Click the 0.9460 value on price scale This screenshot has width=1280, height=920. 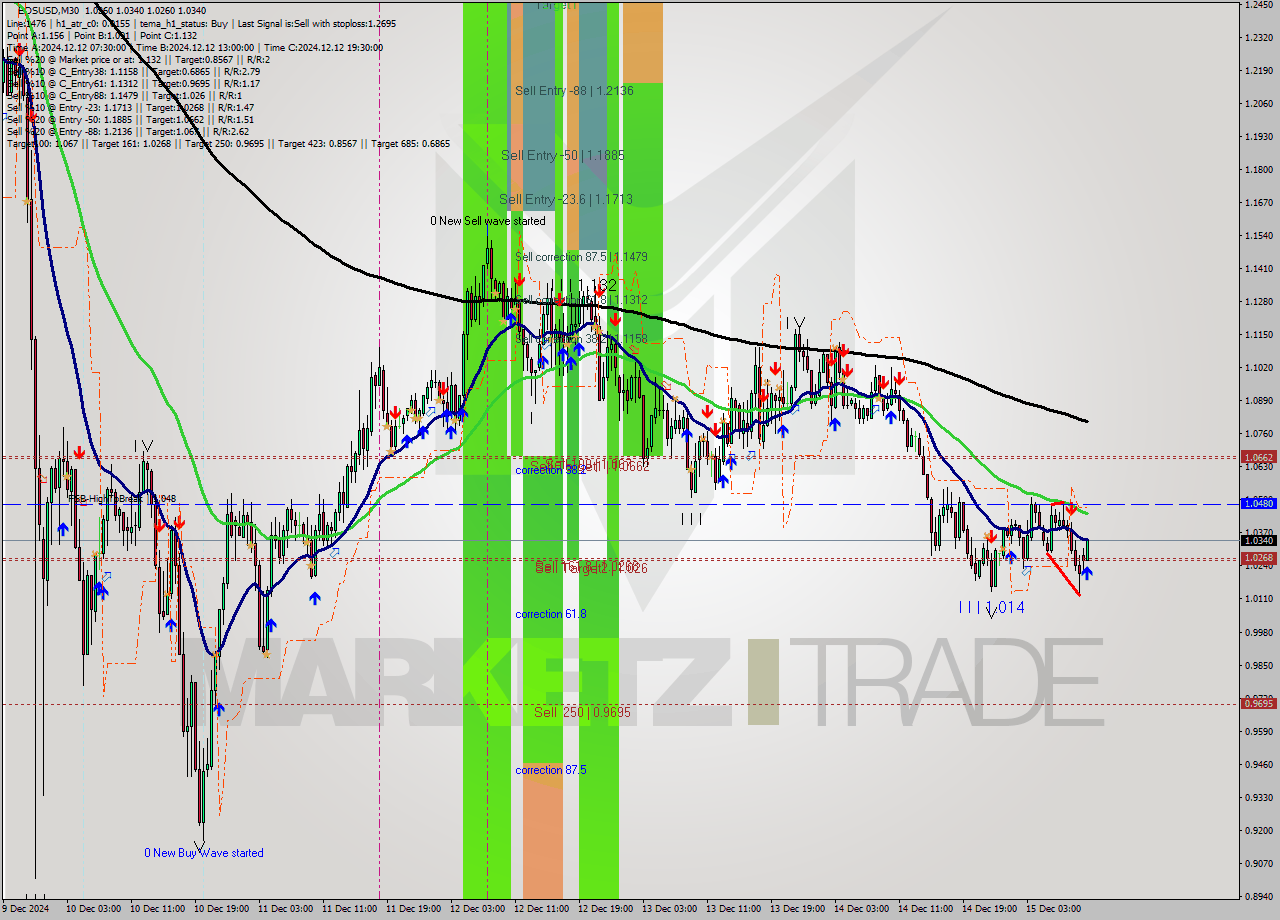[1258, 764]
